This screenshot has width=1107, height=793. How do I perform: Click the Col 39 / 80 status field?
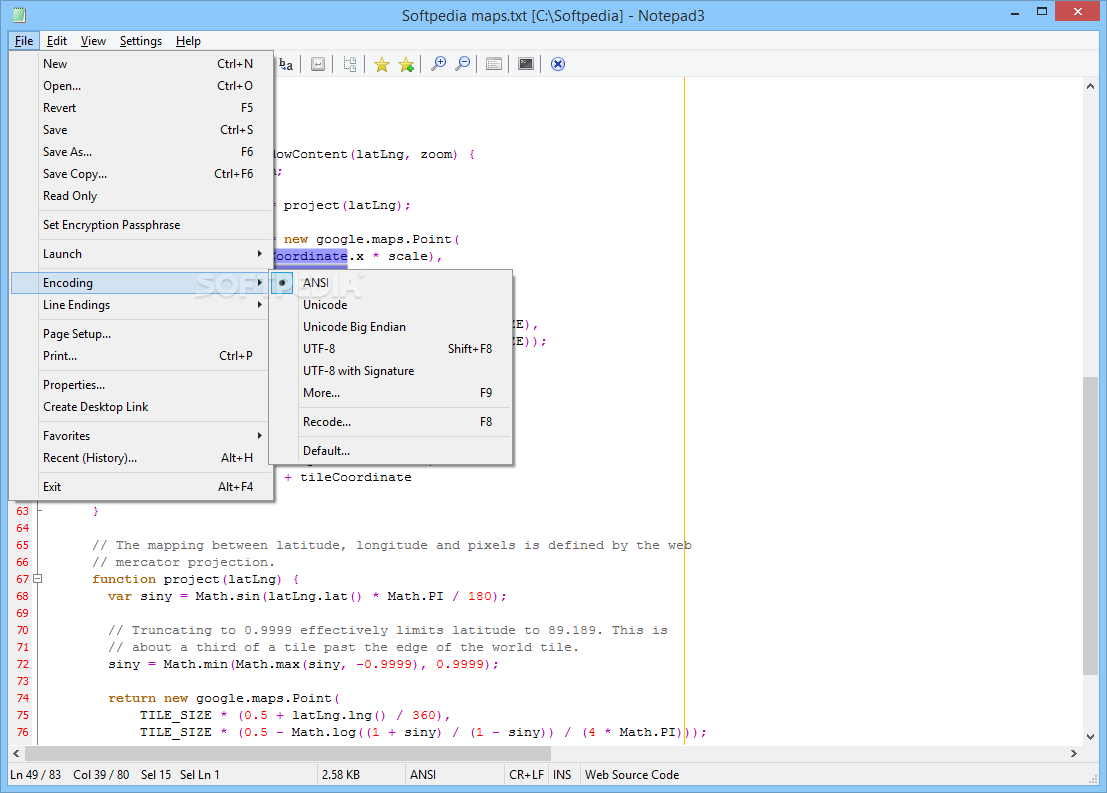(x=101, y=775)
